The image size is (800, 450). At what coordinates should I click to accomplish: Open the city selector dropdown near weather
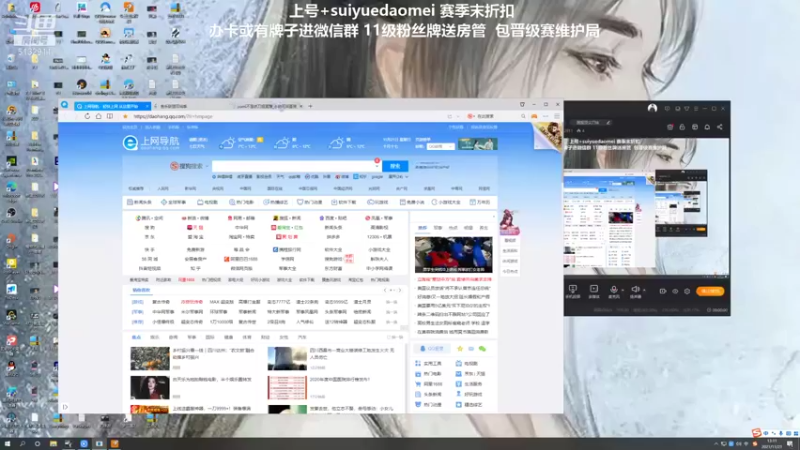[x=441, y=146]
